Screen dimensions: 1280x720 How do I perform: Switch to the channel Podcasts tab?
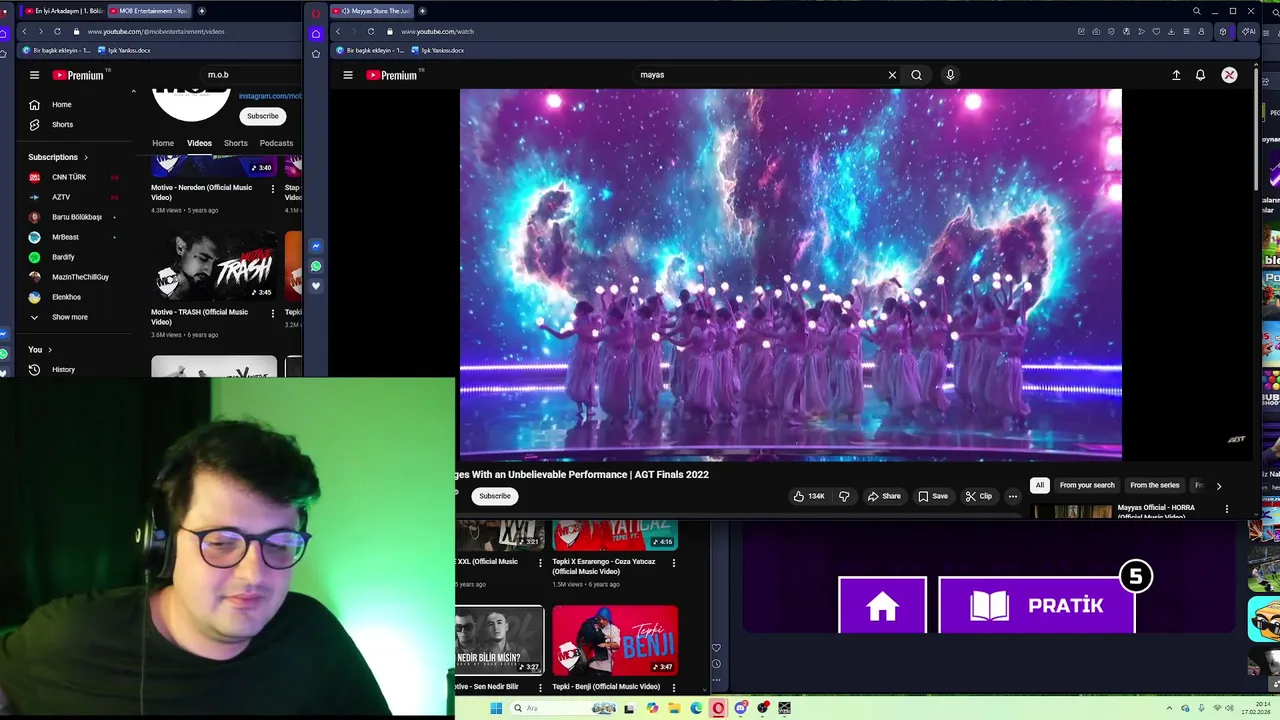pyautogui.click(x=276, y=143)
